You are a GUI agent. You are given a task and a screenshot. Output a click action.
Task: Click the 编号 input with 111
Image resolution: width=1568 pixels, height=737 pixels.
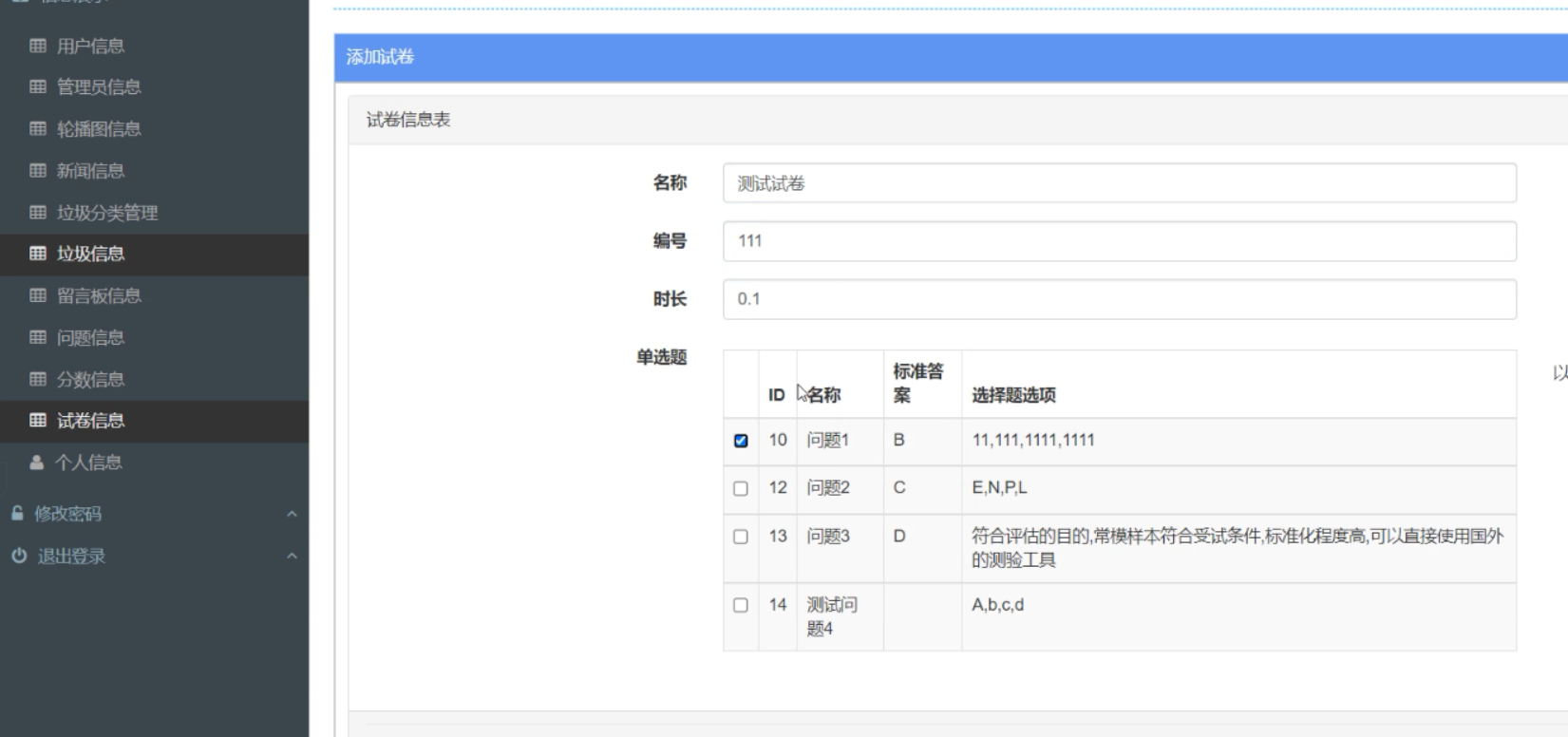[1119, 241]
